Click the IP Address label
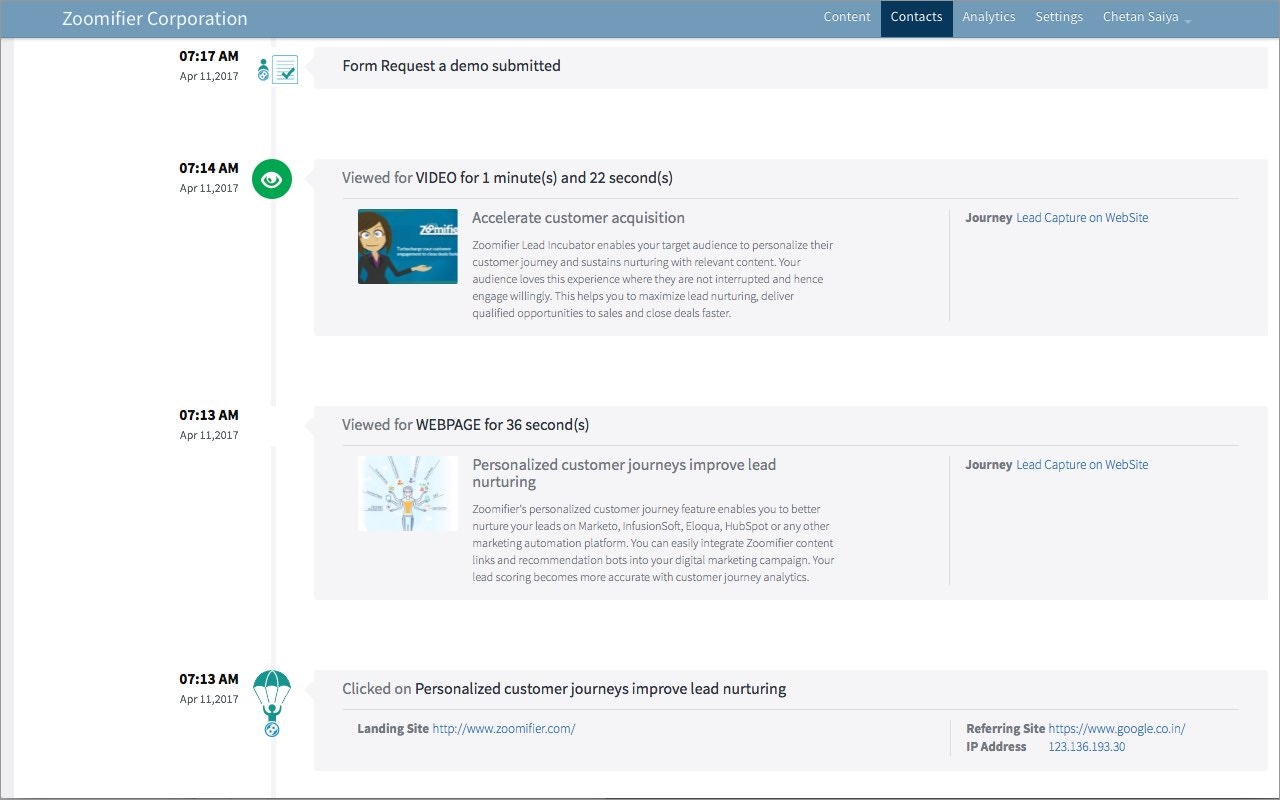1280x800 pixels. [996, 747]
